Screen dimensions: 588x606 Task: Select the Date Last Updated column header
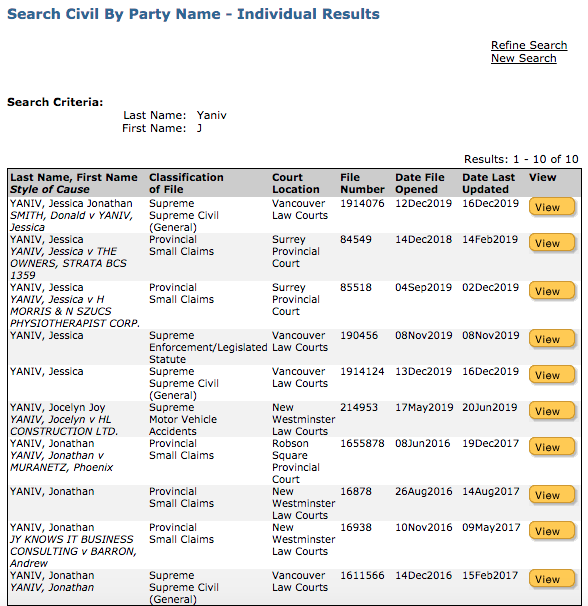pos(489,183)
